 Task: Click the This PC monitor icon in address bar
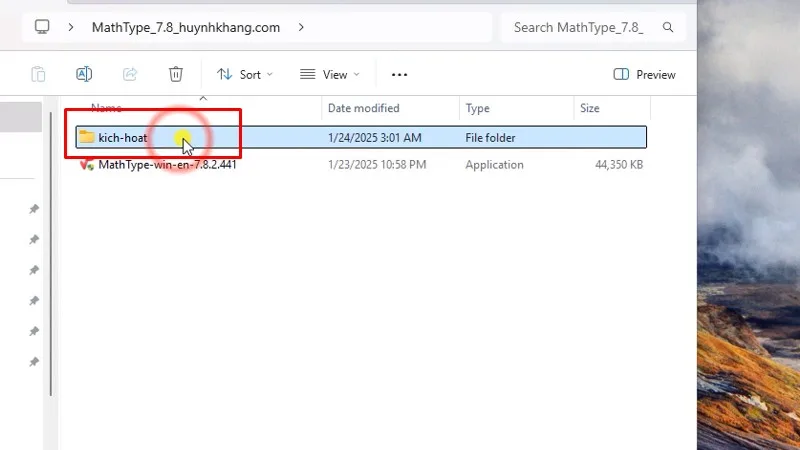[42, 27]
